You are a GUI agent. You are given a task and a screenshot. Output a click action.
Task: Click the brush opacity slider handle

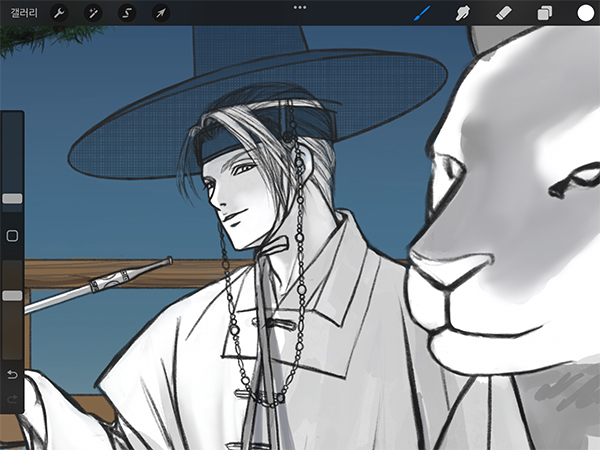[x=12, y=295]
